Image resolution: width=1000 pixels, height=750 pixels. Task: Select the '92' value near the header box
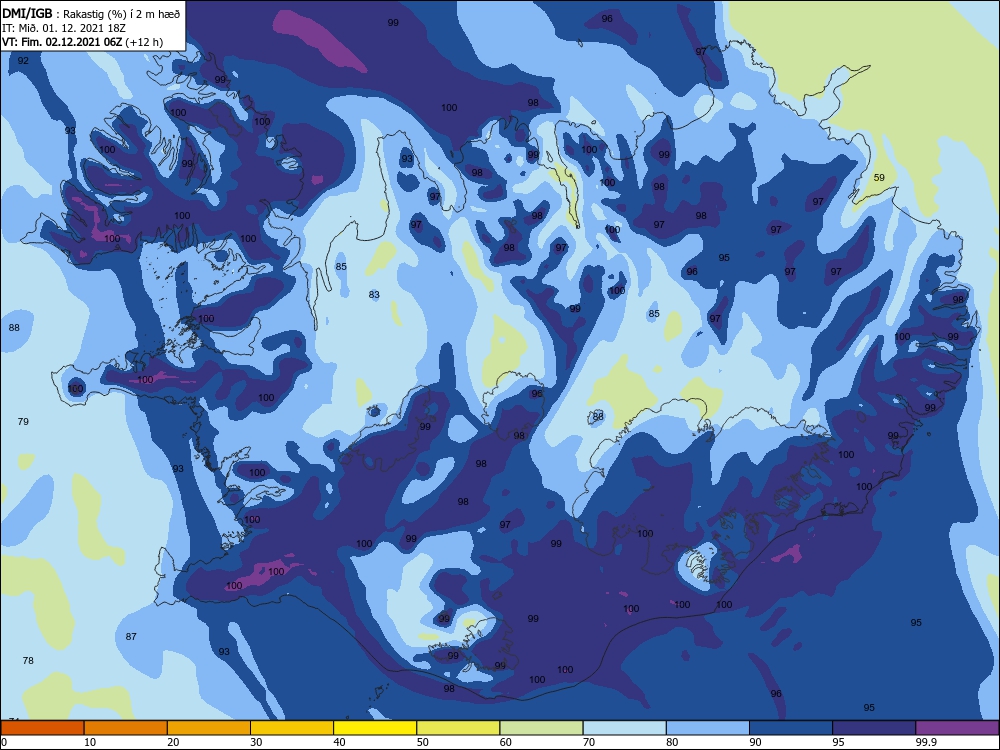tap(23, 61)
